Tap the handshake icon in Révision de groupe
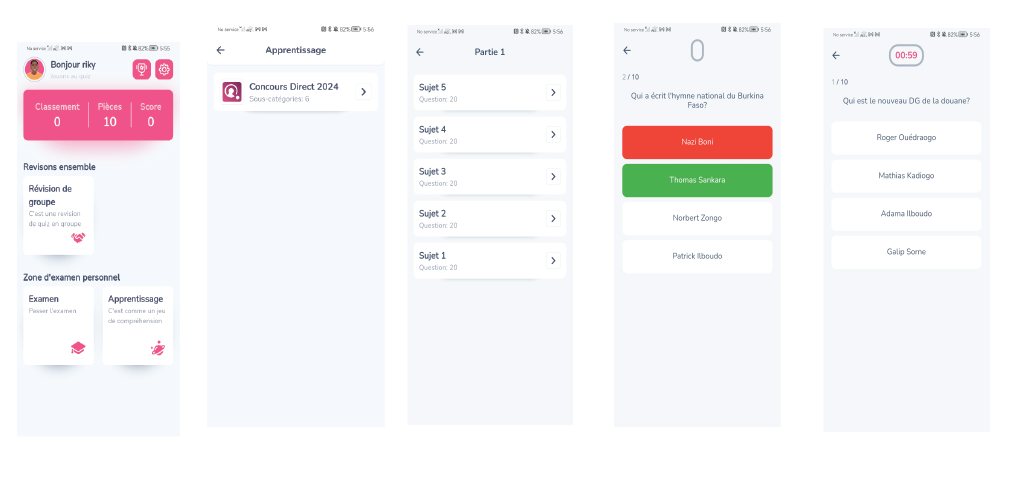Screen dimensions: 1024x500 pyautogui.click(x=78, y=238)
